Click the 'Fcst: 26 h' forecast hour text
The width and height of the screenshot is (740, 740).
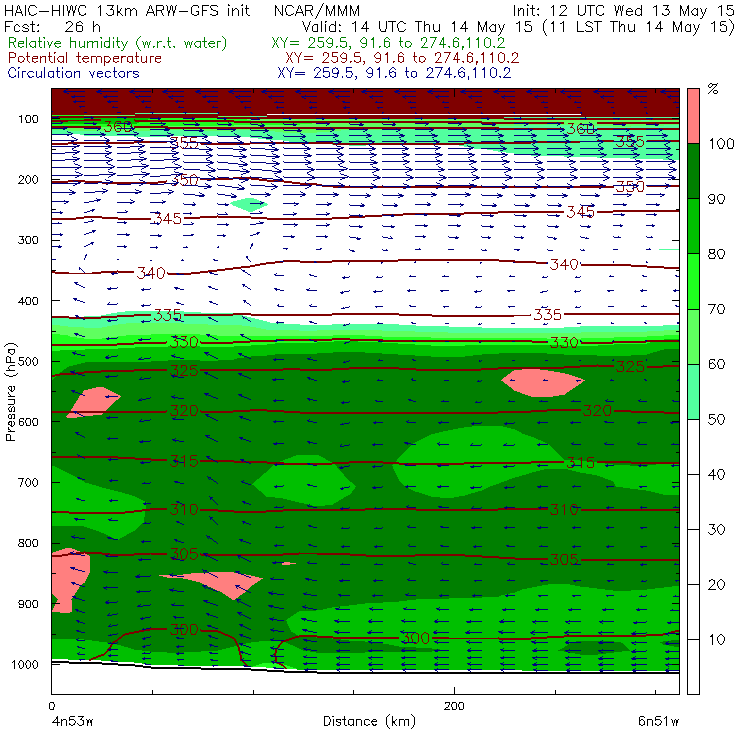(52, 26)
